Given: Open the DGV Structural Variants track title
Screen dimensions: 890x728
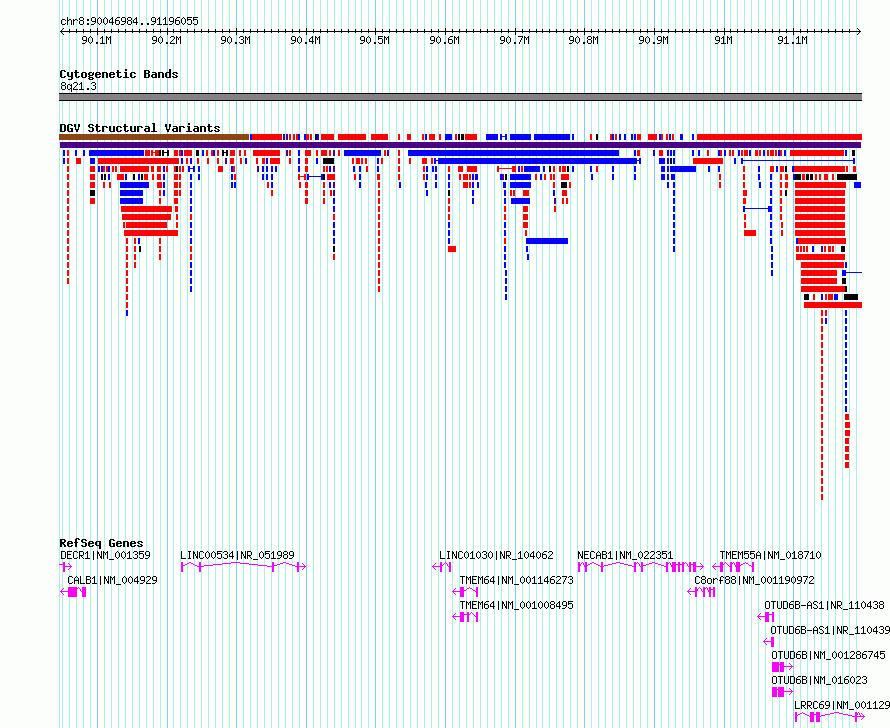Looking at the screenshot, I should [x=140, y=128].
